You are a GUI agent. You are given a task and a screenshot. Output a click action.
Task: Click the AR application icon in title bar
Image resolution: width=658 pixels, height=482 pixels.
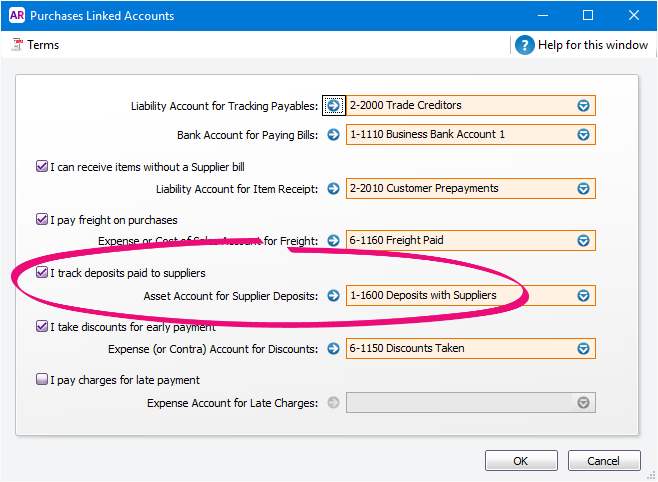click(17, 15)
